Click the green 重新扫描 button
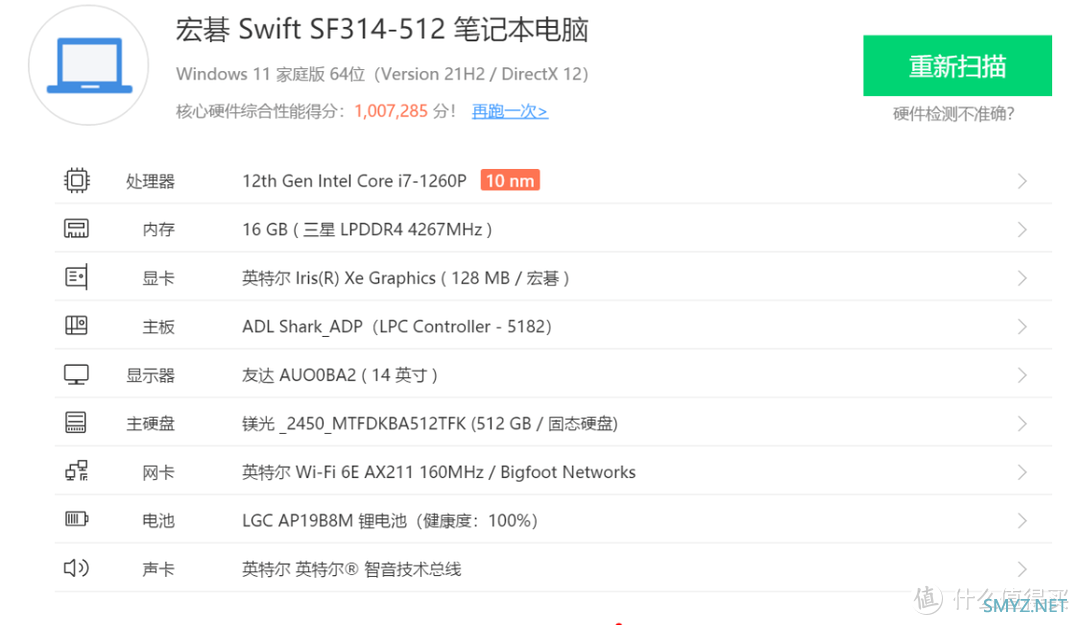The width and height of the screenshot is (1080, 625). coord(957,65)
